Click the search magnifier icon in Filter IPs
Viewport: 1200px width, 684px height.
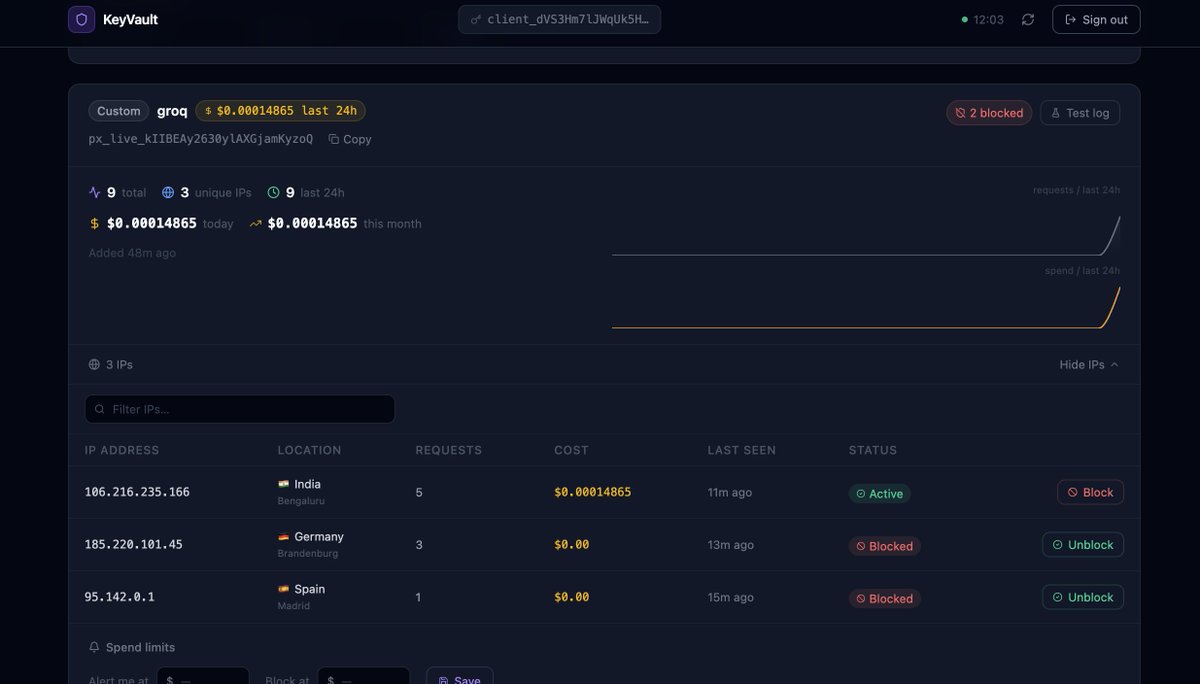coord(100,409)
